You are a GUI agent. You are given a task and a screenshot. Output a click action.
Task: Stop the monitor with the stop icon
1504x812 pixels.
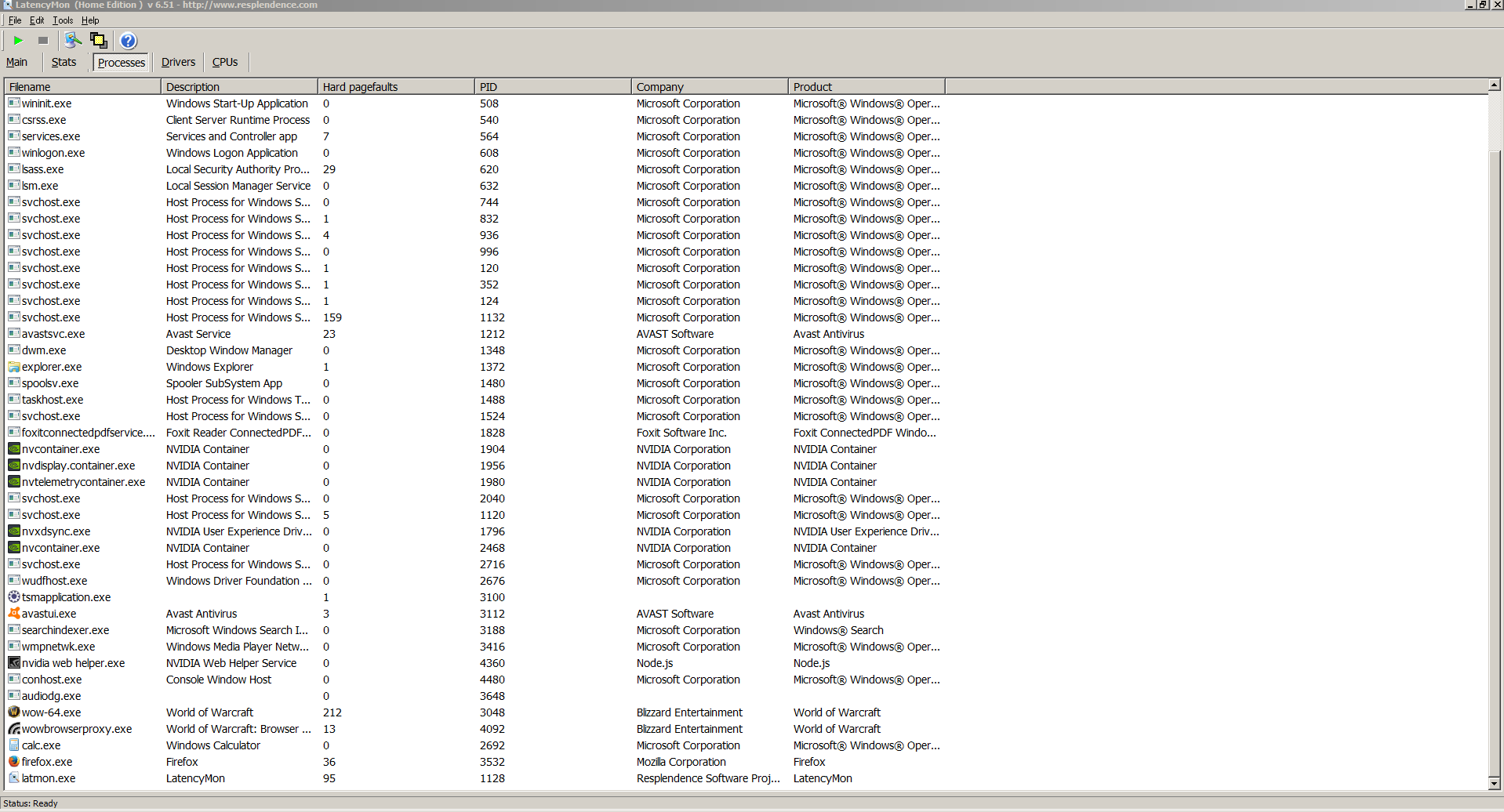pyautogui.click(x=43, y=40)
